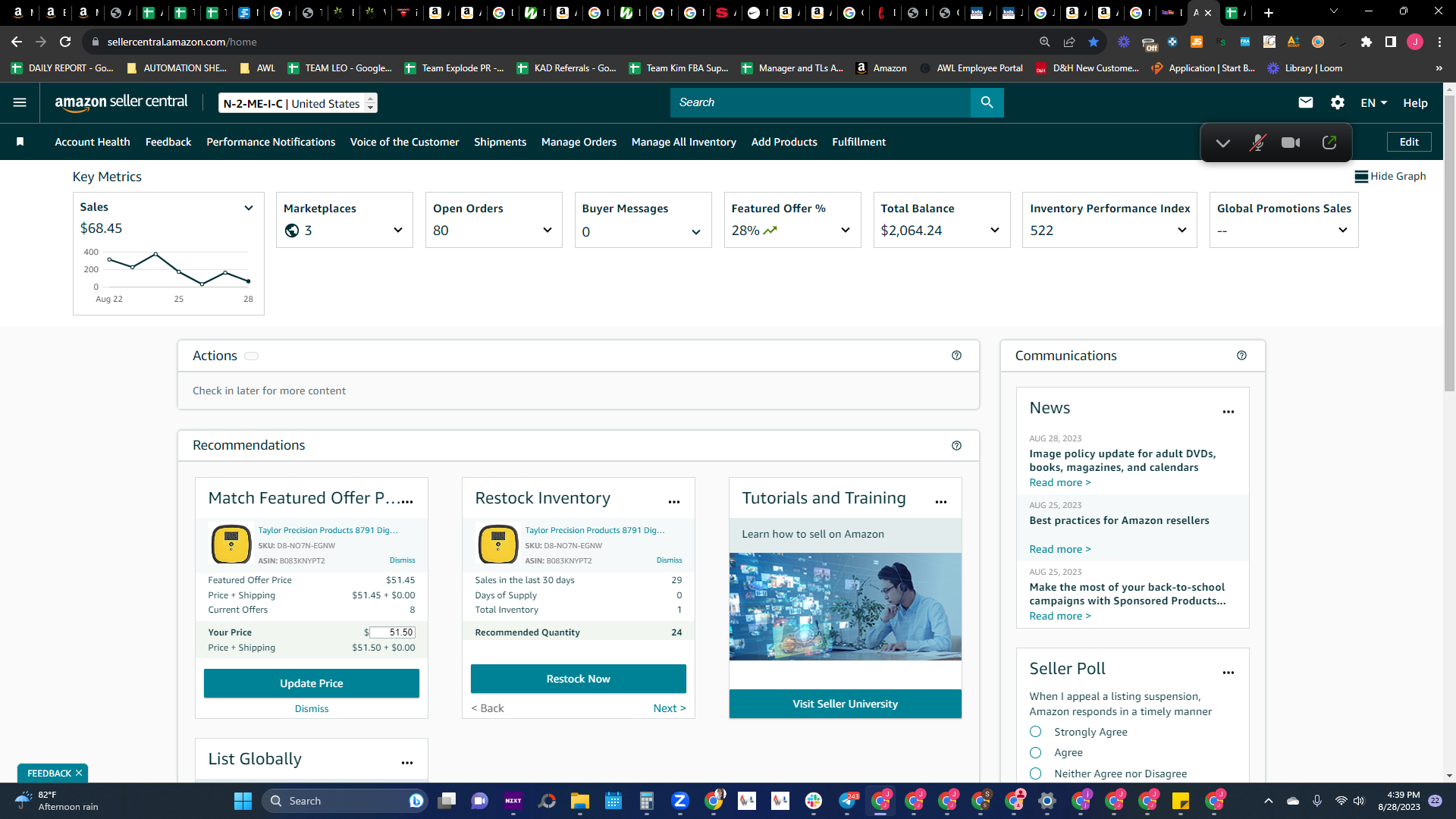The width and height of the screenshot is (1456, 819).
Task: Open help icon for Actions panel
Action: (956, 356)
